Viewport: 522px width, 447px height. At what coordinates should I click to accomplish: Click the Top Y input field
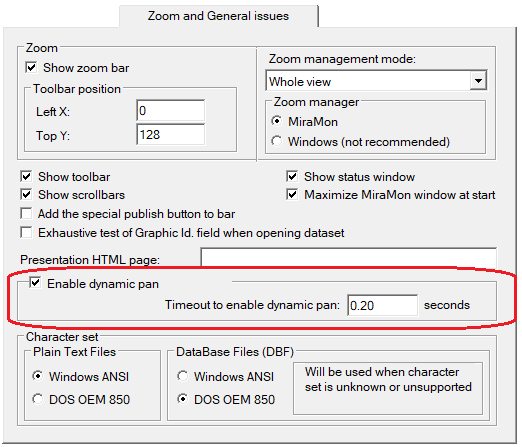pyautogui.click(x=171, y=135)
